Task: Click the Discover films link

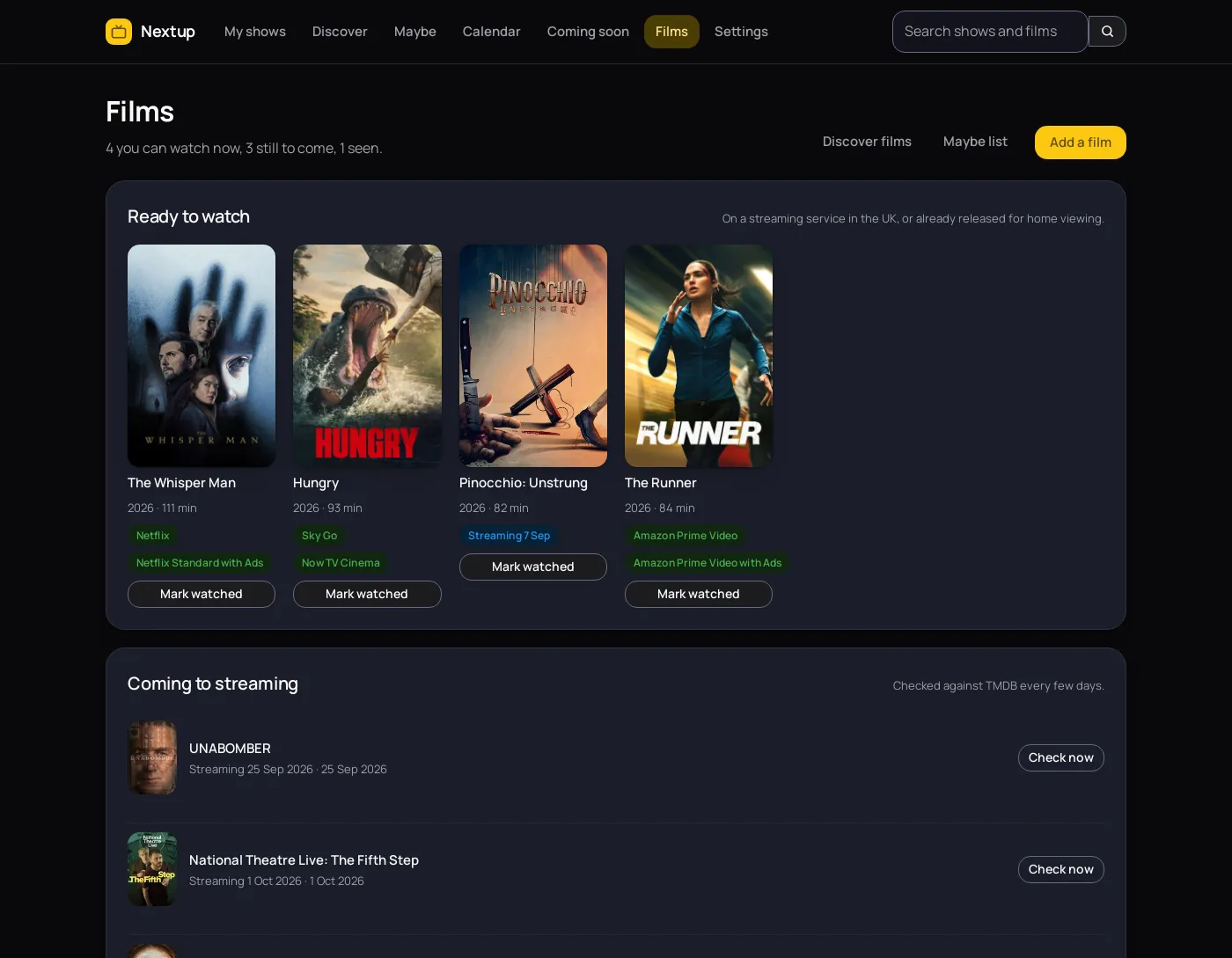Action: (x=867, y=142)
